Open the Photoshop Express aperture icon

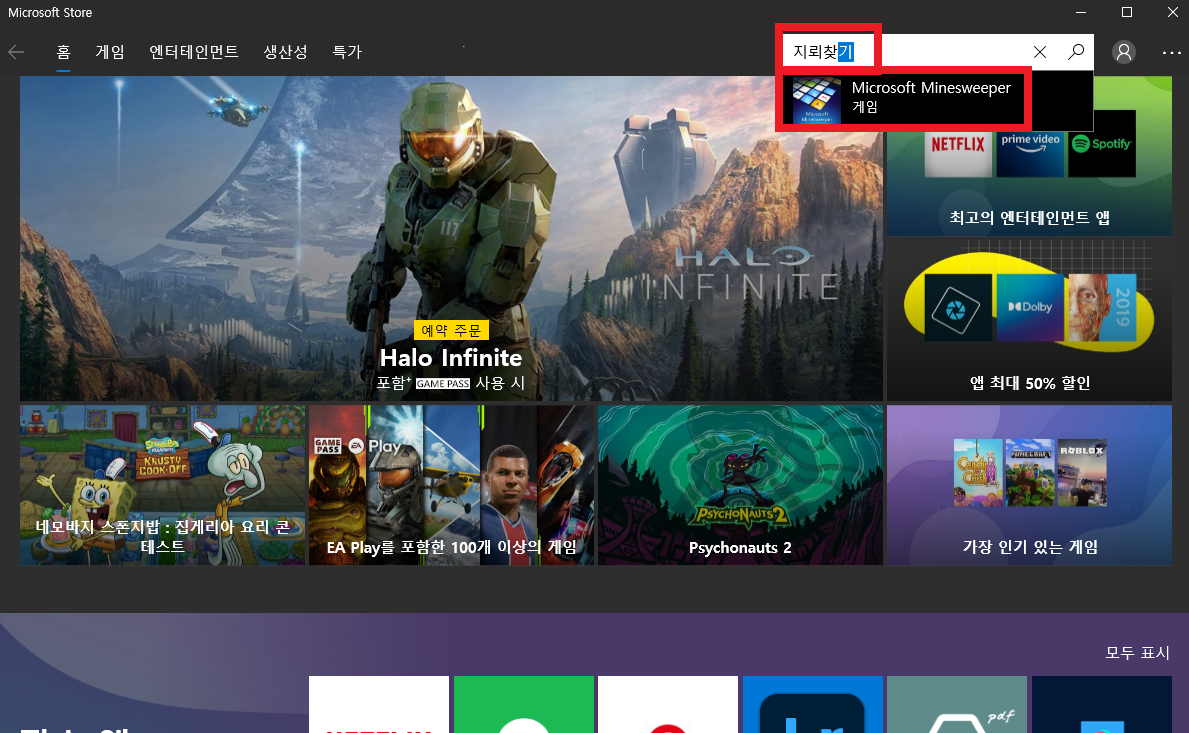tap(958, 307)
